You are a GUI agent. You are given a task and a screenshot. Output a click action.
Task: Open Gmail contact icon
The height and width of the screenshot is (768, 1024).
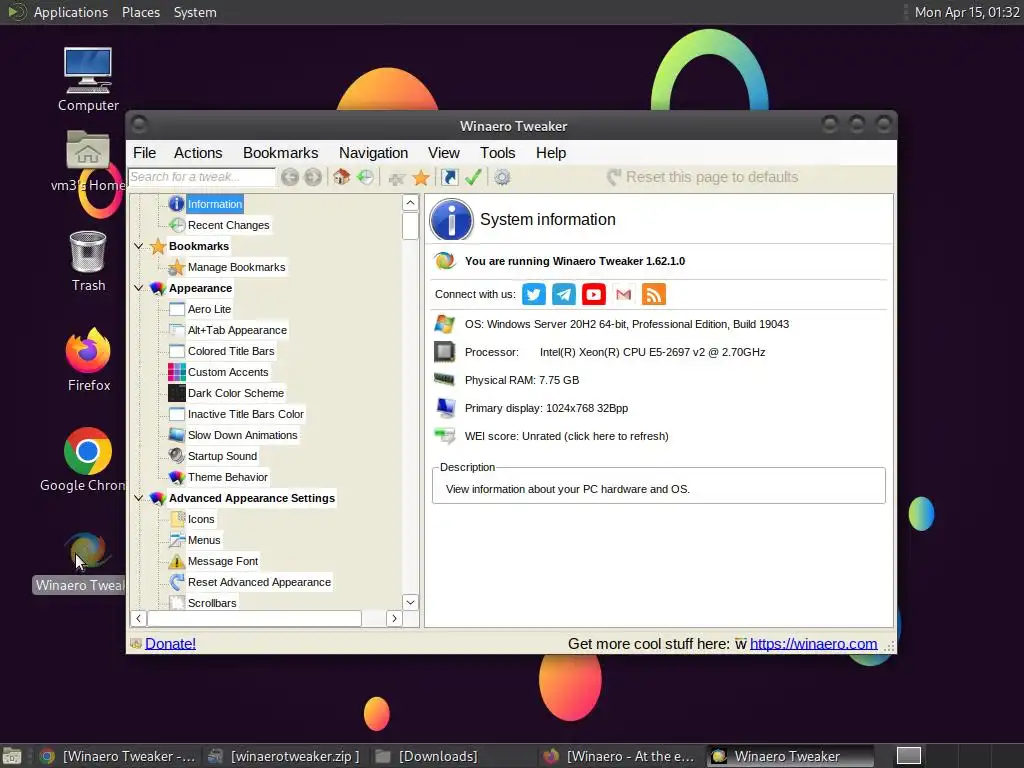(624, 295)
